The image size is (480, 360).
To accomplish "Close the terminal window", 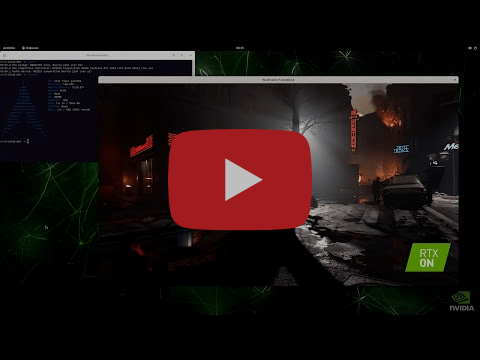I will (190, 55).
